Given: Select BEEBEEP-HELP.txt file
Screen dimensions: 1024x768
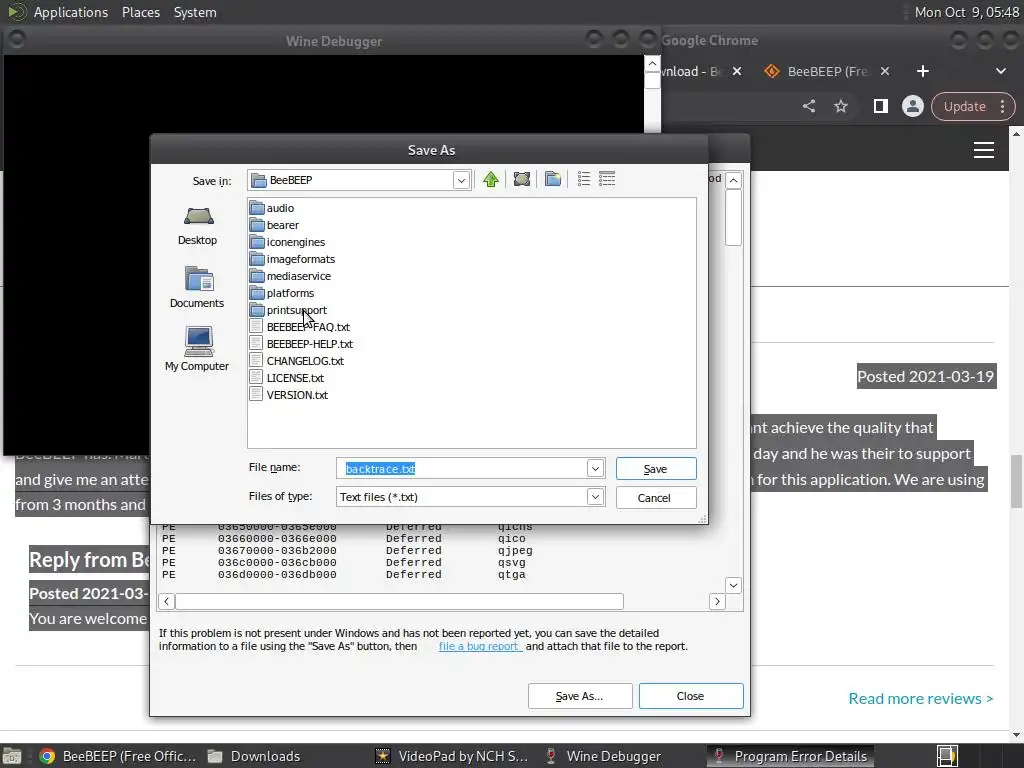Looking at the screenshot, I should pos(302,344).
